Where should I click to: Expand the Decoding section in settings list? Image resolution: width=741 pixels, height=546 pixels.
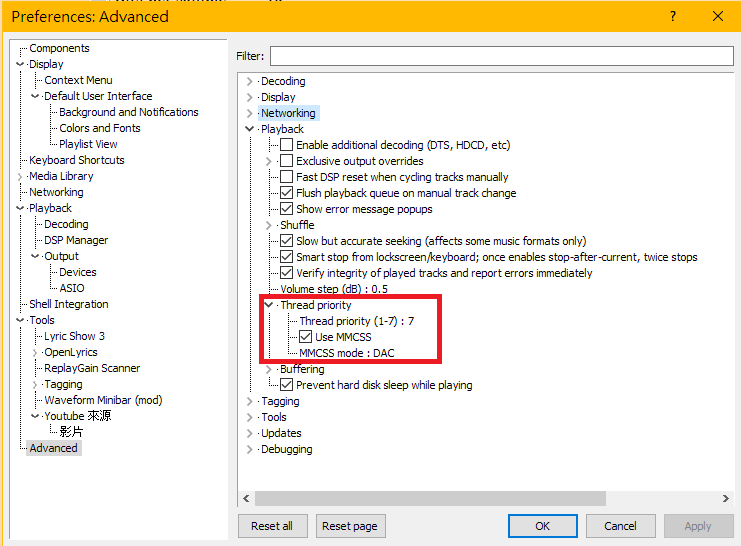click(249, 81)
